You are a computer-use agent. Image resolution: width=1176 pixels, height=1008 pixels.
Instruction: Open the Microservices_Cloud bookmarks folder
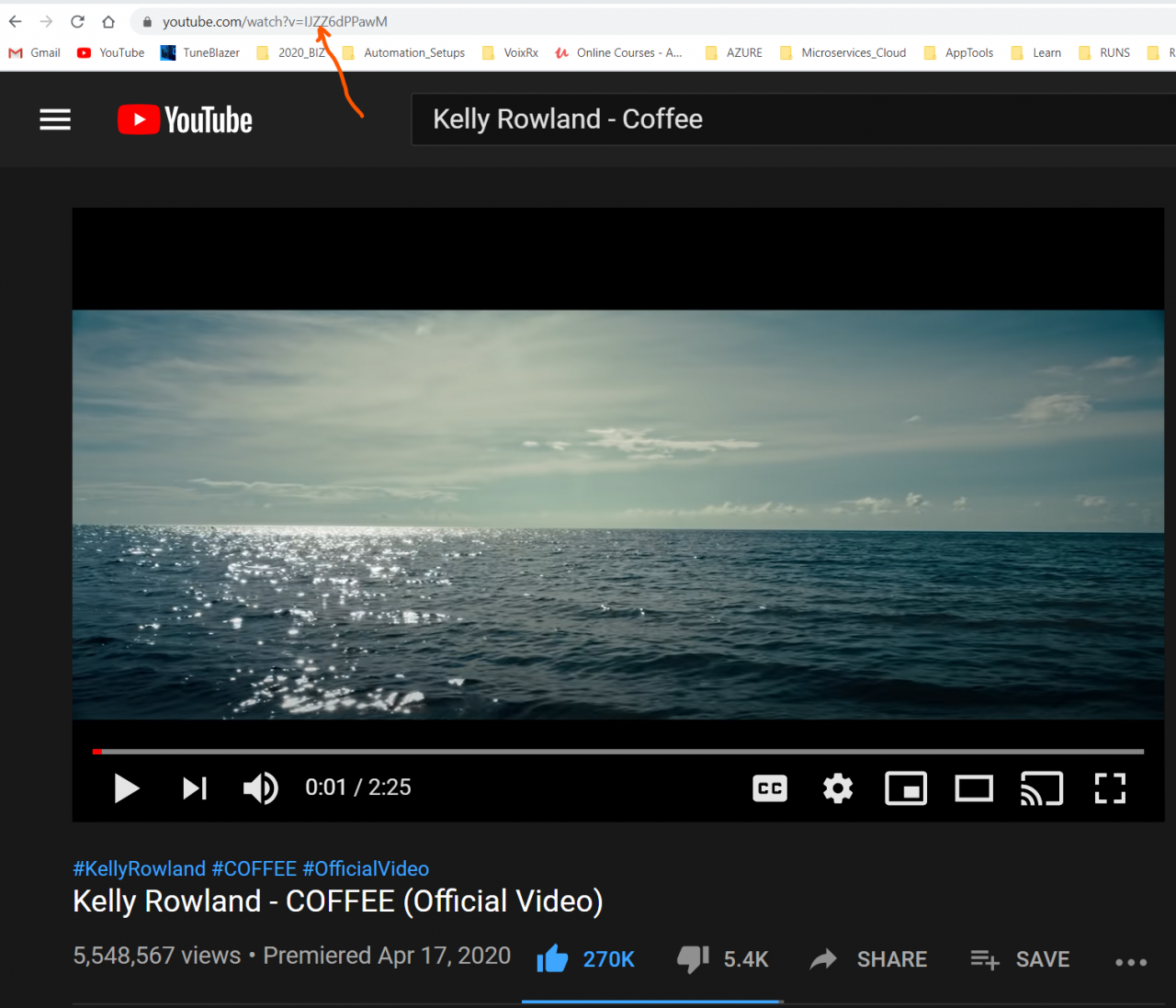(x=843, y=52)
